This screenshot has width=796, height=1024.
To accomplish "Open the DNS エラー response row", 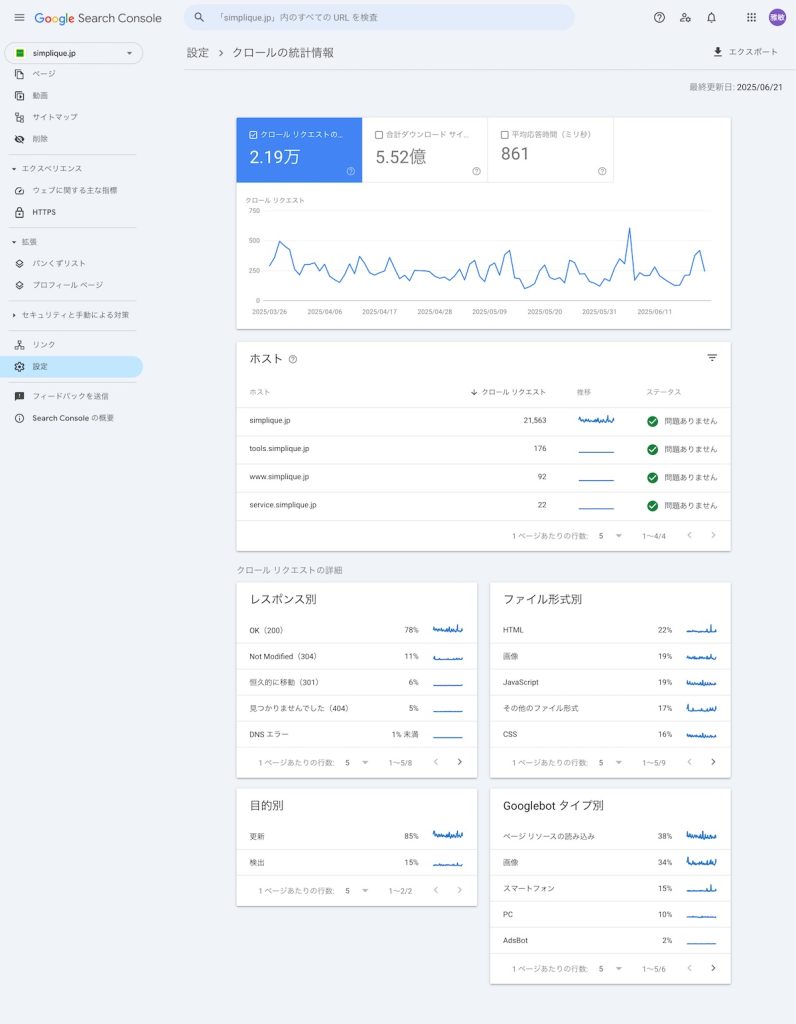I will 357,735.
